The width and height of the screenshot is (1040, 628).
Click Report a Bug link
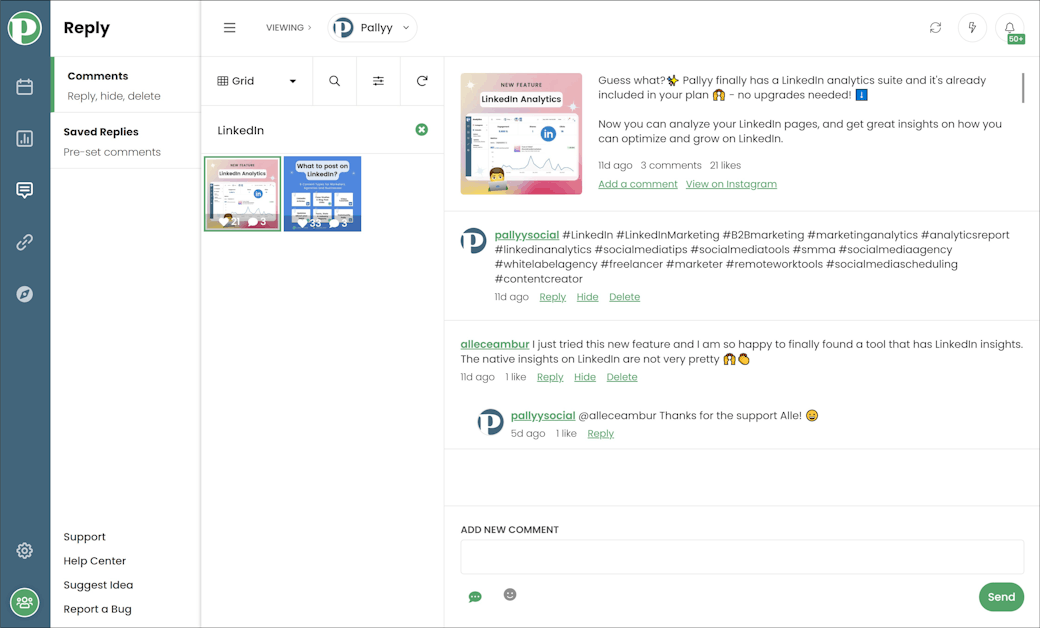click(x=98, y=609)
